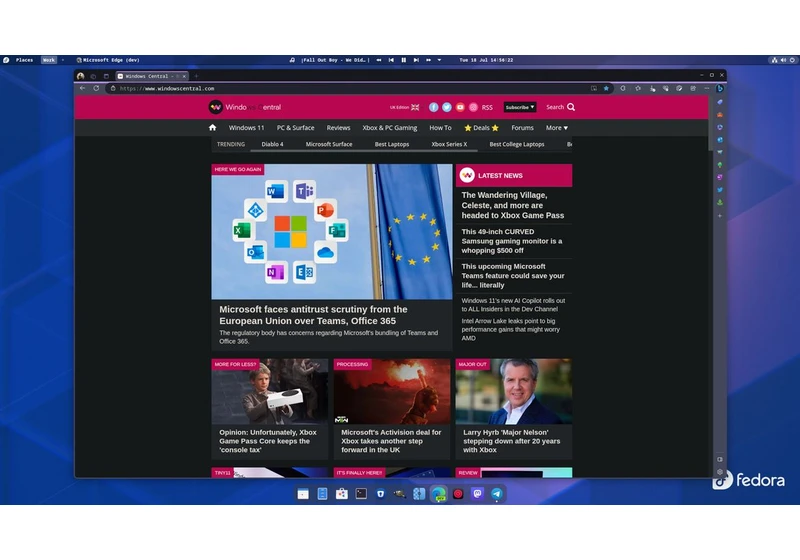Screen dimensions: 800x560
Task: Click the RSS link
Action: 487,107
